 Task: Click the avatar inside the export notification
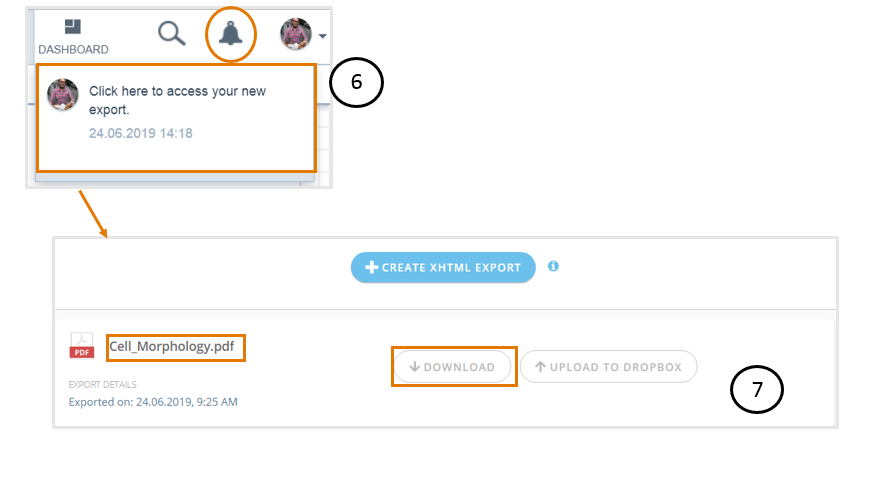pos(63,94)
